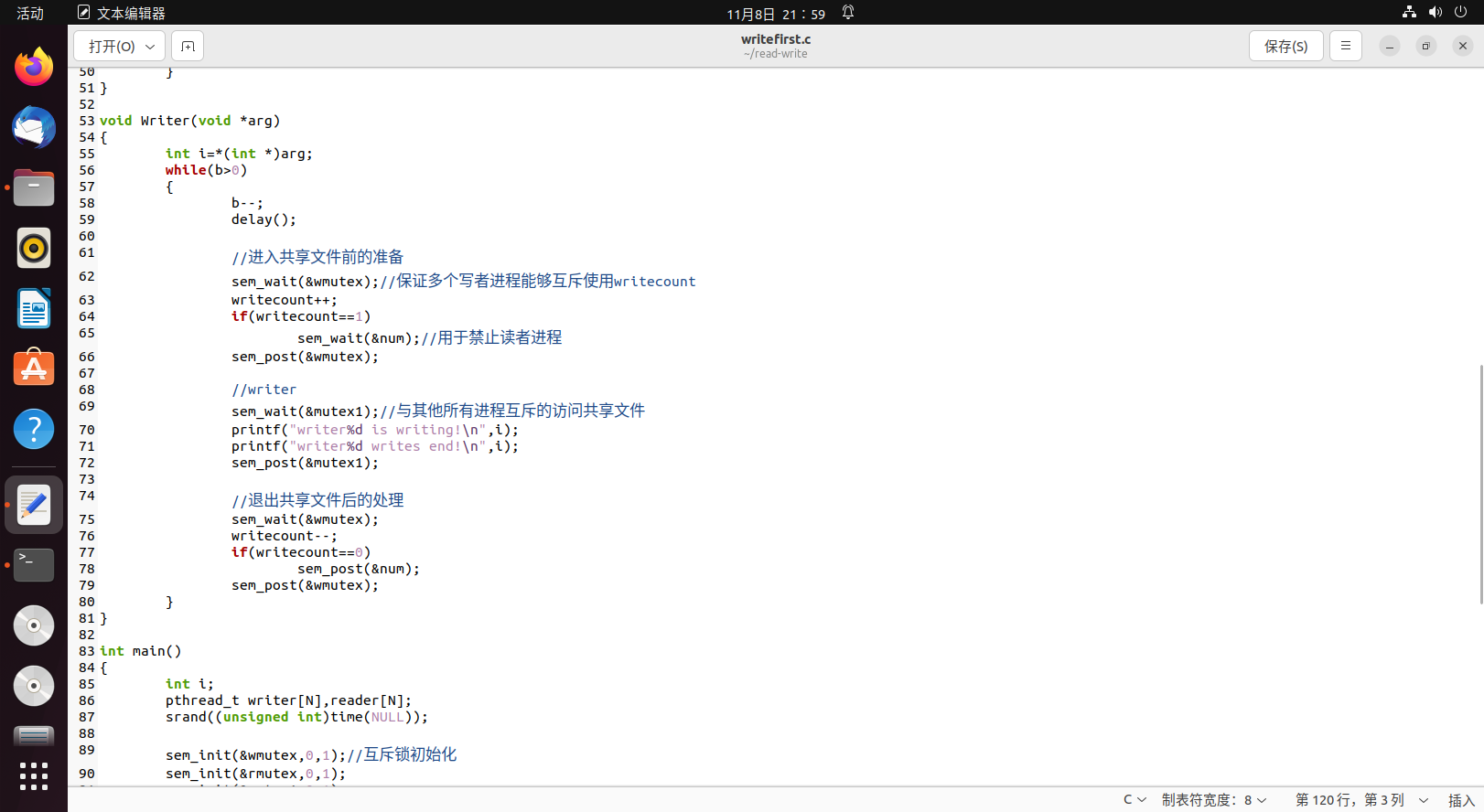Click the 'while(b>0)' line

tap(206, 170)
